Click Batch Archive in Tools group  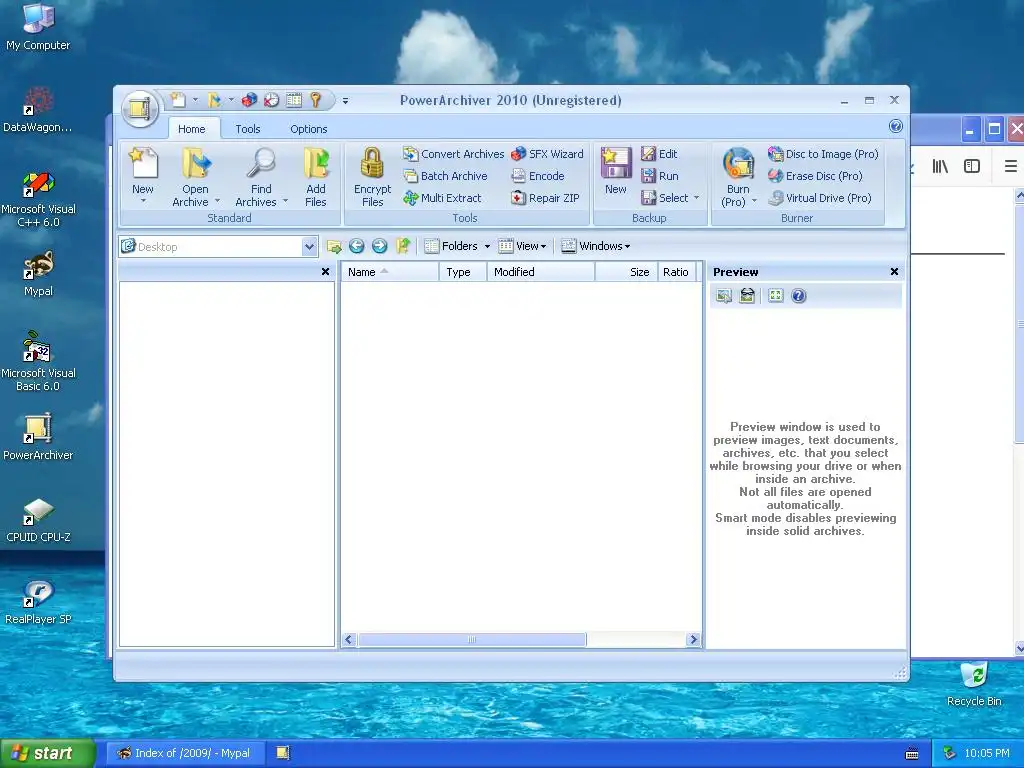[x=445, y=176]
